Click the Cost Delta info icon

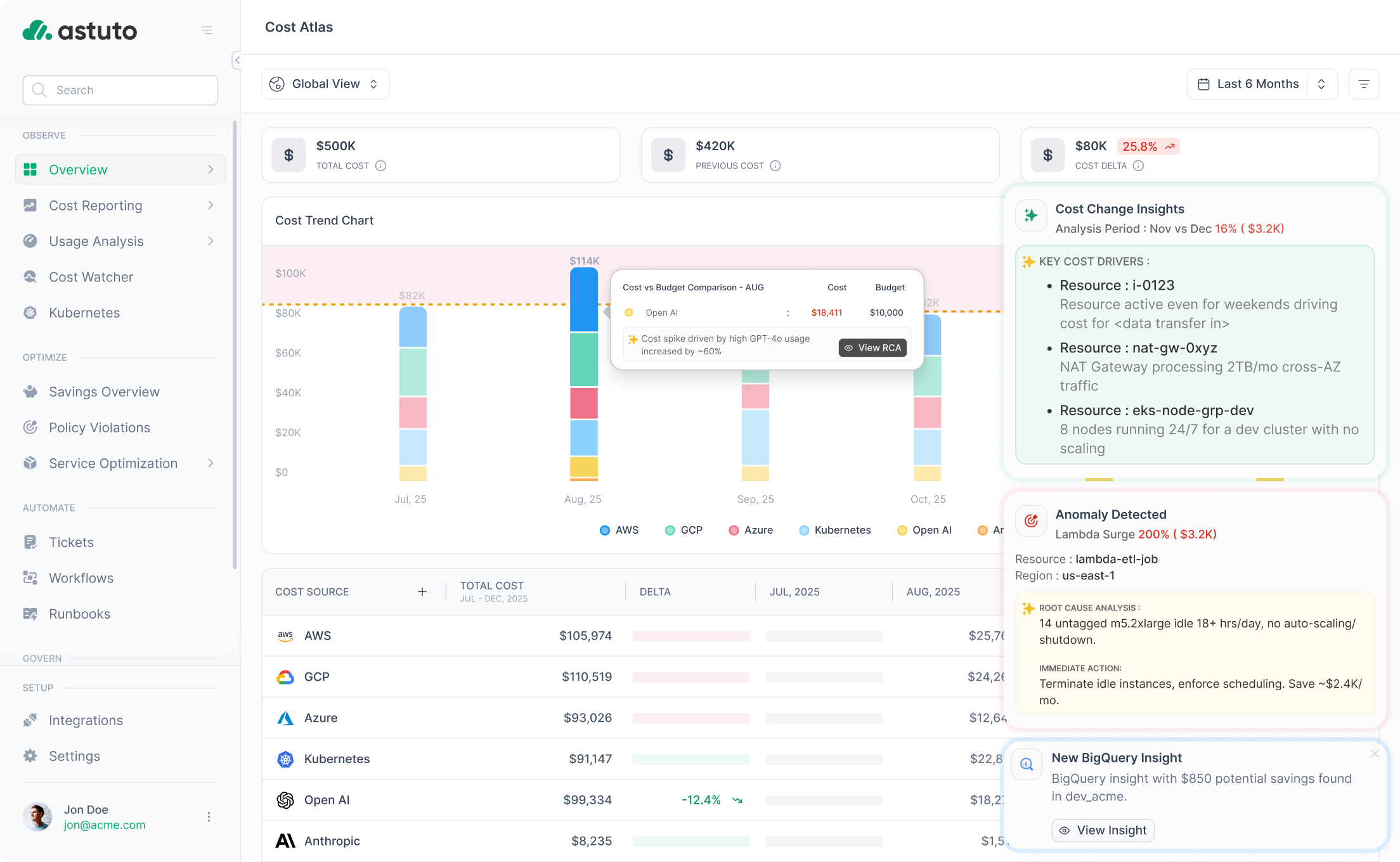(x=1138, y=166)
